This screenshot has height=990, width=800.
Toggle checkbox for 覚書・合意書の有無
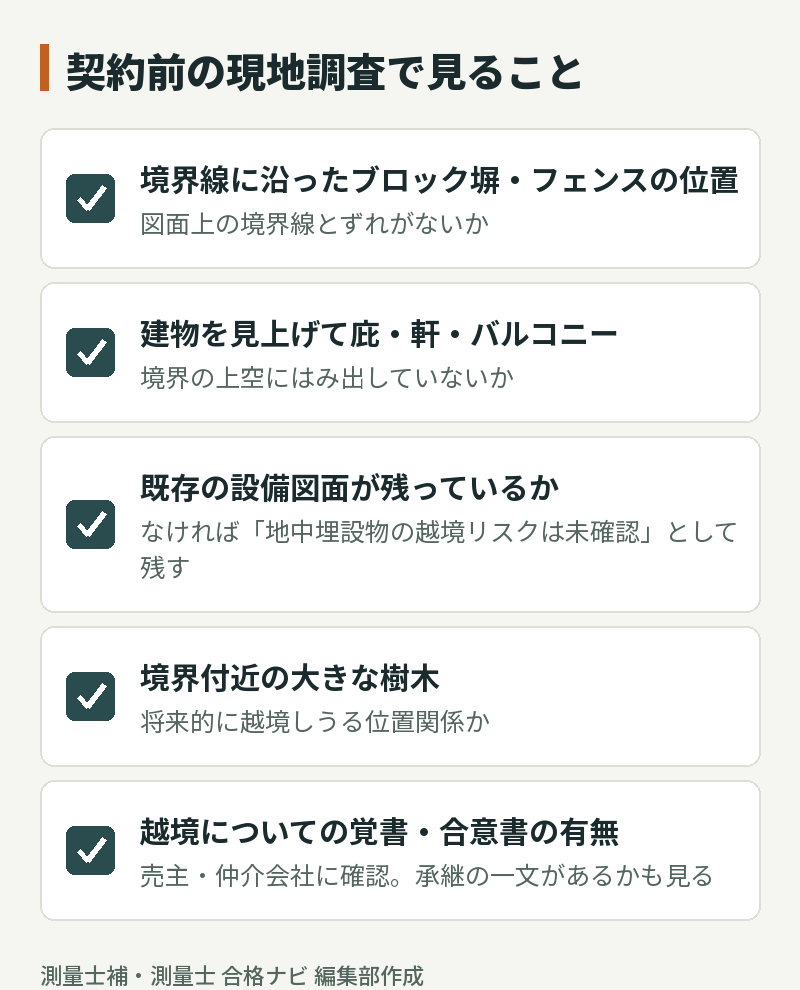[90, 850]
